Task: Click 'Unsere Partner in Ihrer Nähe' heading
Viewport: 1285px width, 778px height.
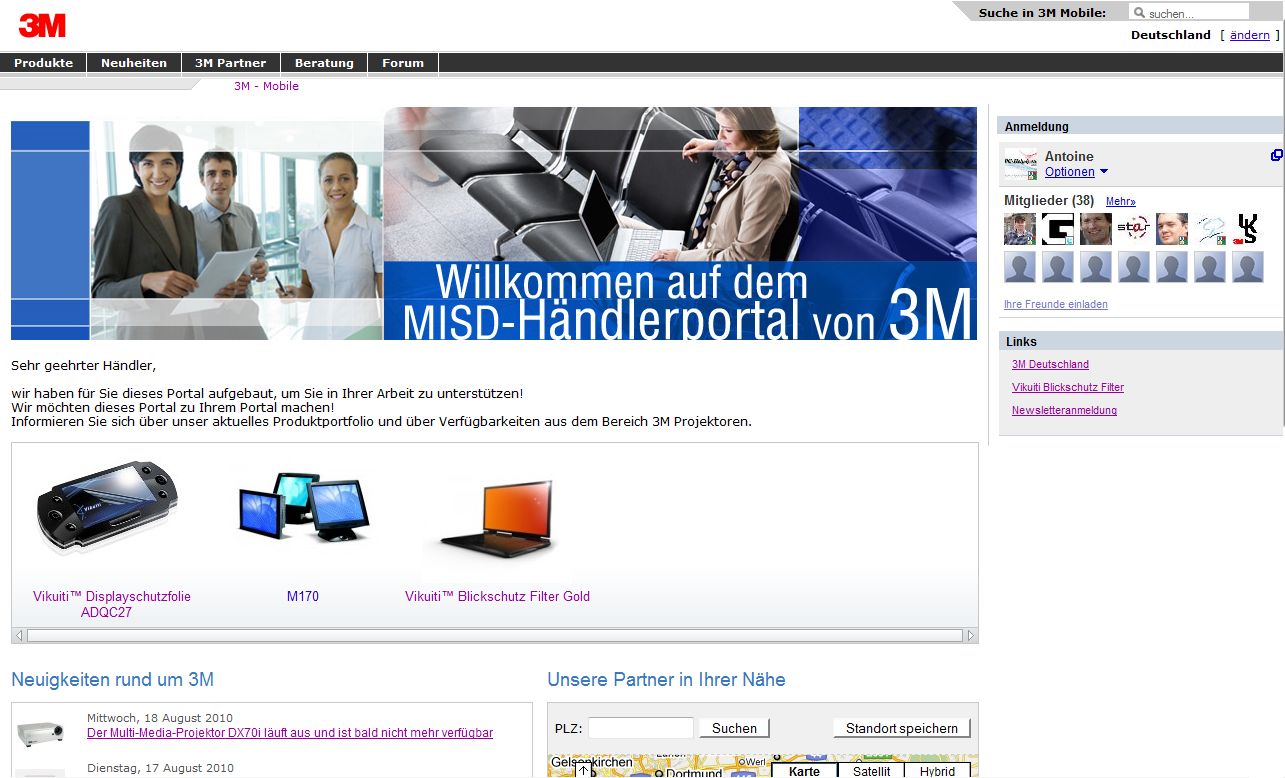Action: [x=666, y=680]
